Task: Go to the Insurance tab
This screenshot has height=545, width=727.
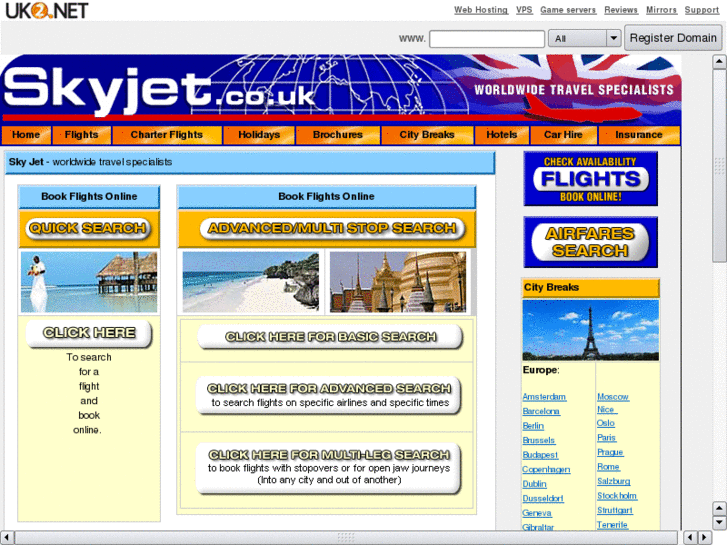Action: click(639, 135)
